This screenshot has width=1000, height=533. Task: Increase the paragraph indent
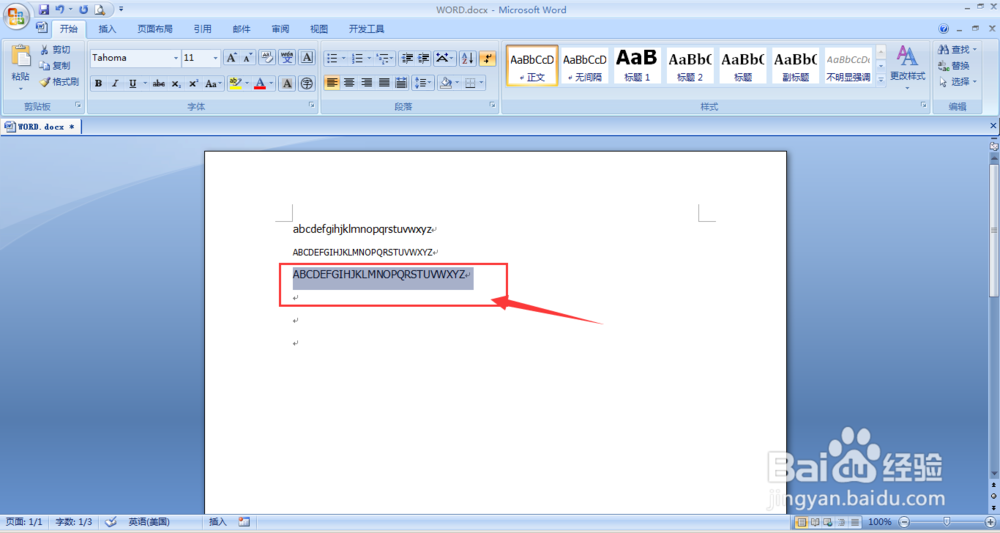[423, 59]
